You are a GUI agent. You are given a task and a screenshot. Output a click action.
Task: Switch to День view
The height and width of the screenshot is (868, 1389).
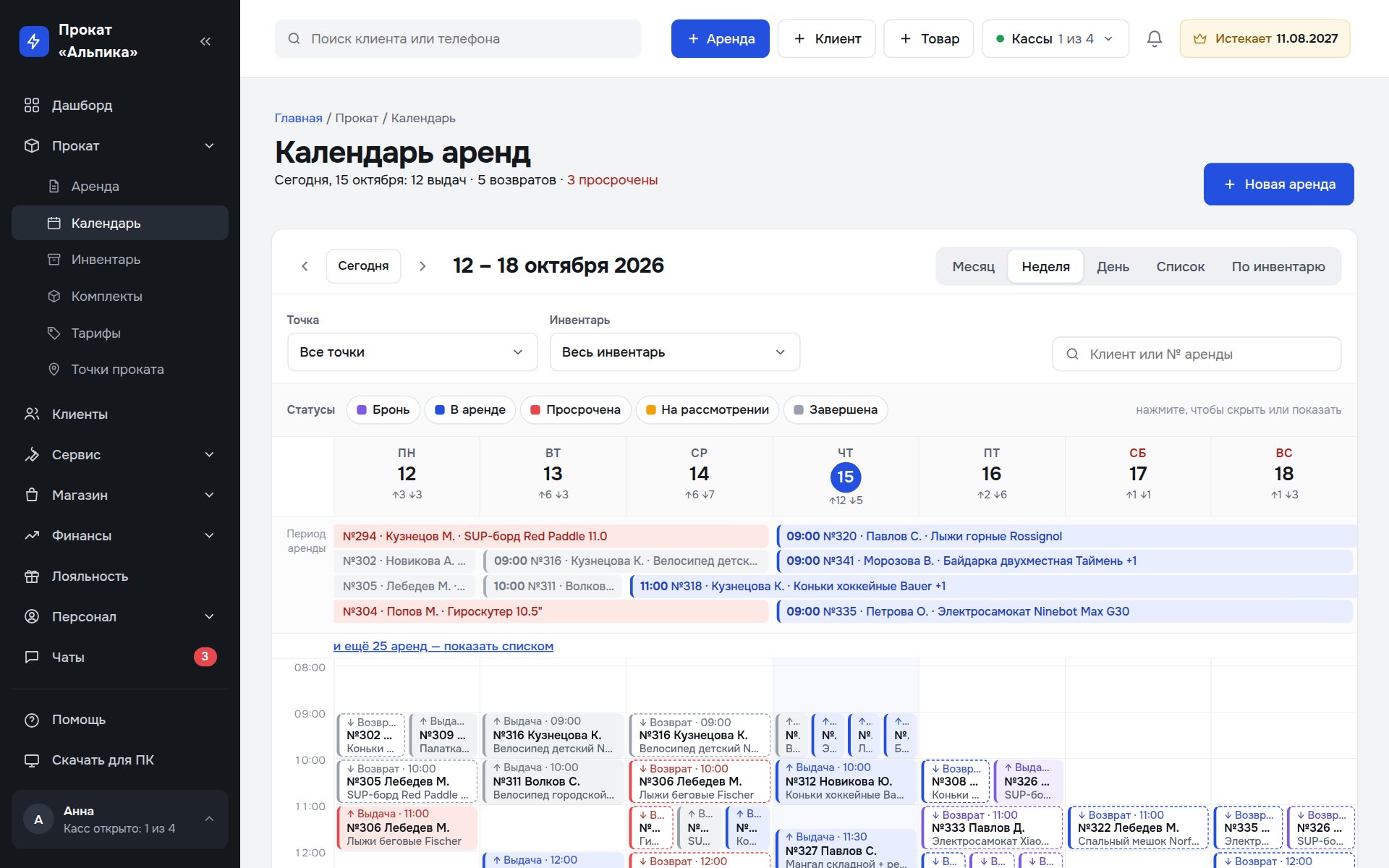pos(1113,267)
